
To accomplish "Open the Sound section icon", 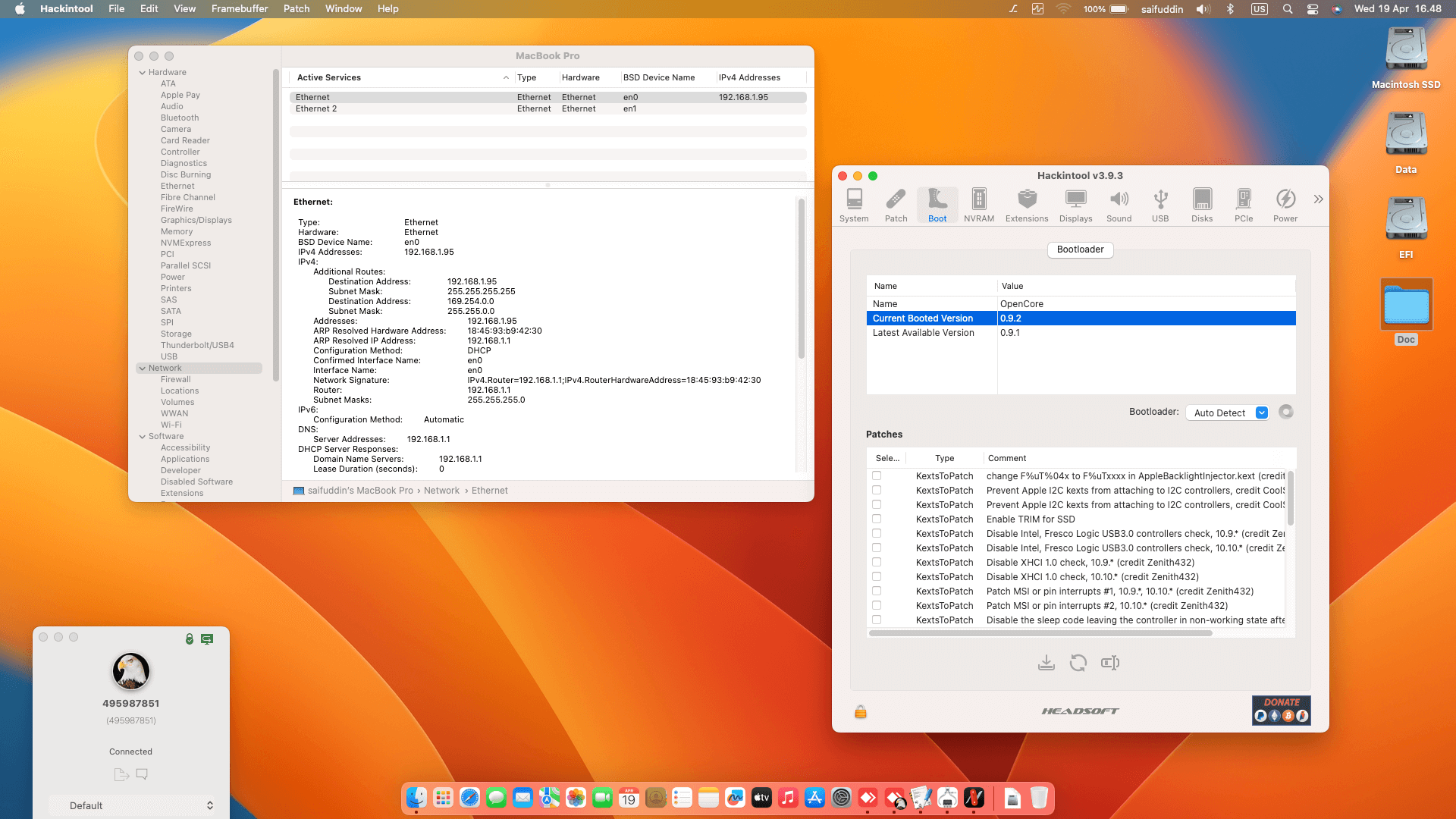I will pyautogui.click(x=1119, y=205).
